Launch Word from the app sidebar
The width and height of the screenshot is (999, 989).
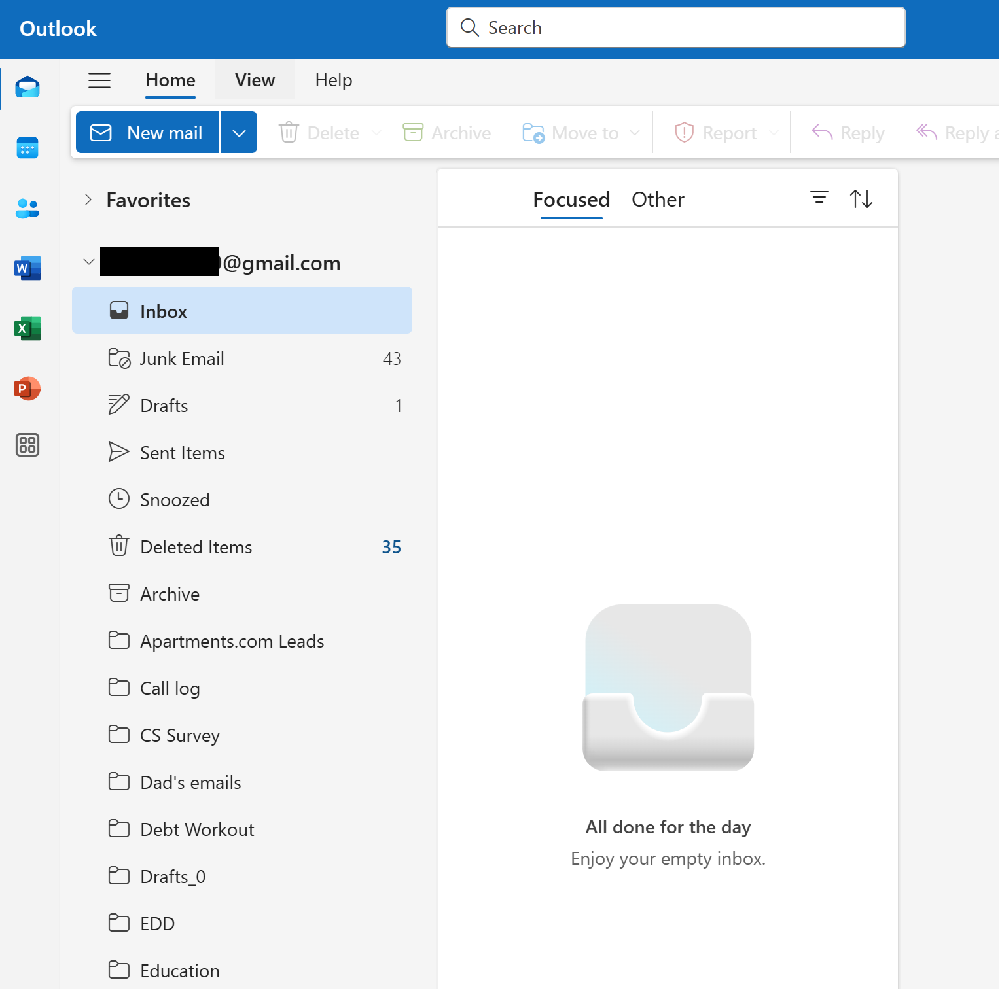tap(27, 268)
